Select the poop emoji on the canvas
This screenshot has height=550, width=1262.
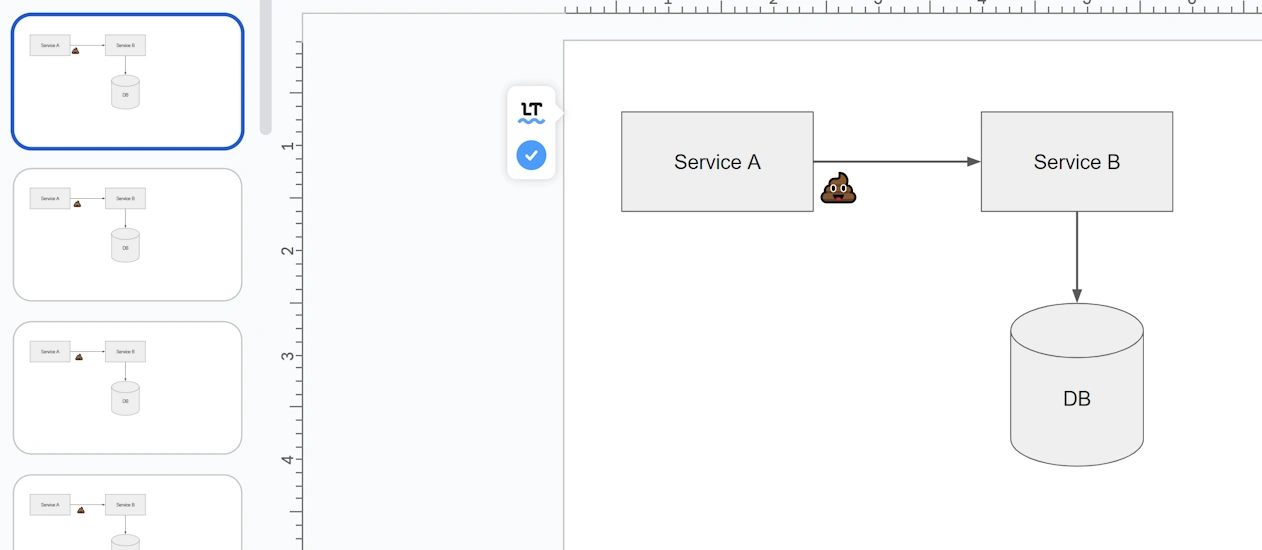click(x=838, y=188)
